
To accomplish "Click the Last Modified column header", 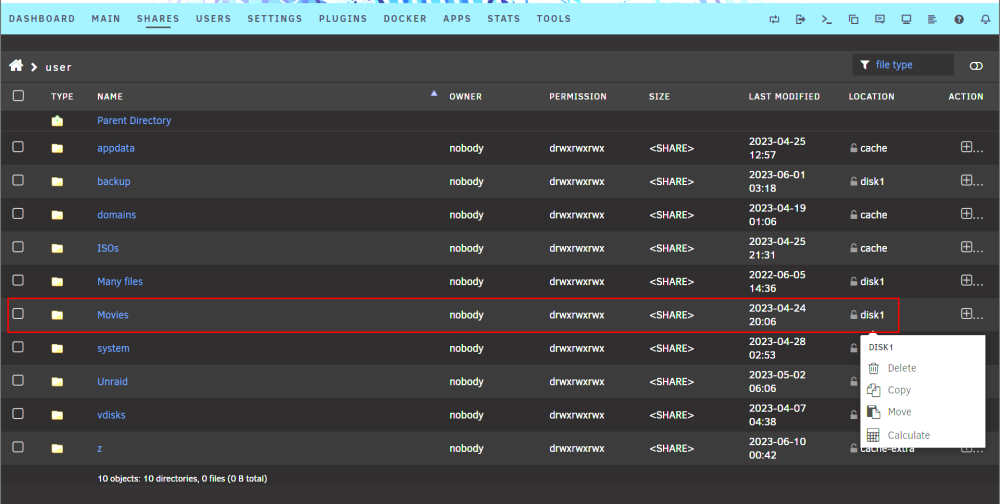I will [784, 96].
